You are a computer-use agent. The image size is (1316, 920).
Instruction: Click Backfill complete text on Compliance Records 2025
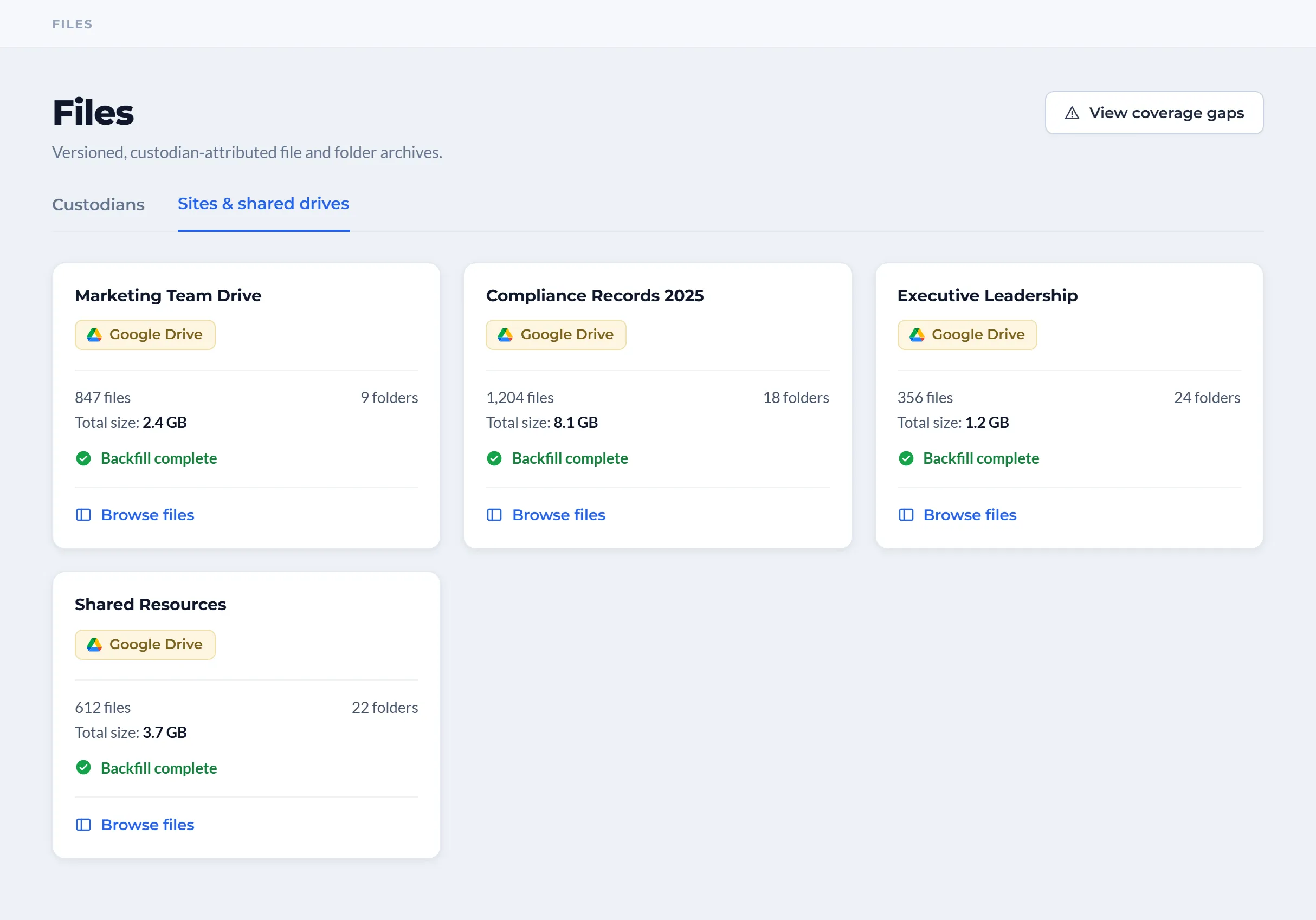[x=570, y=458]
